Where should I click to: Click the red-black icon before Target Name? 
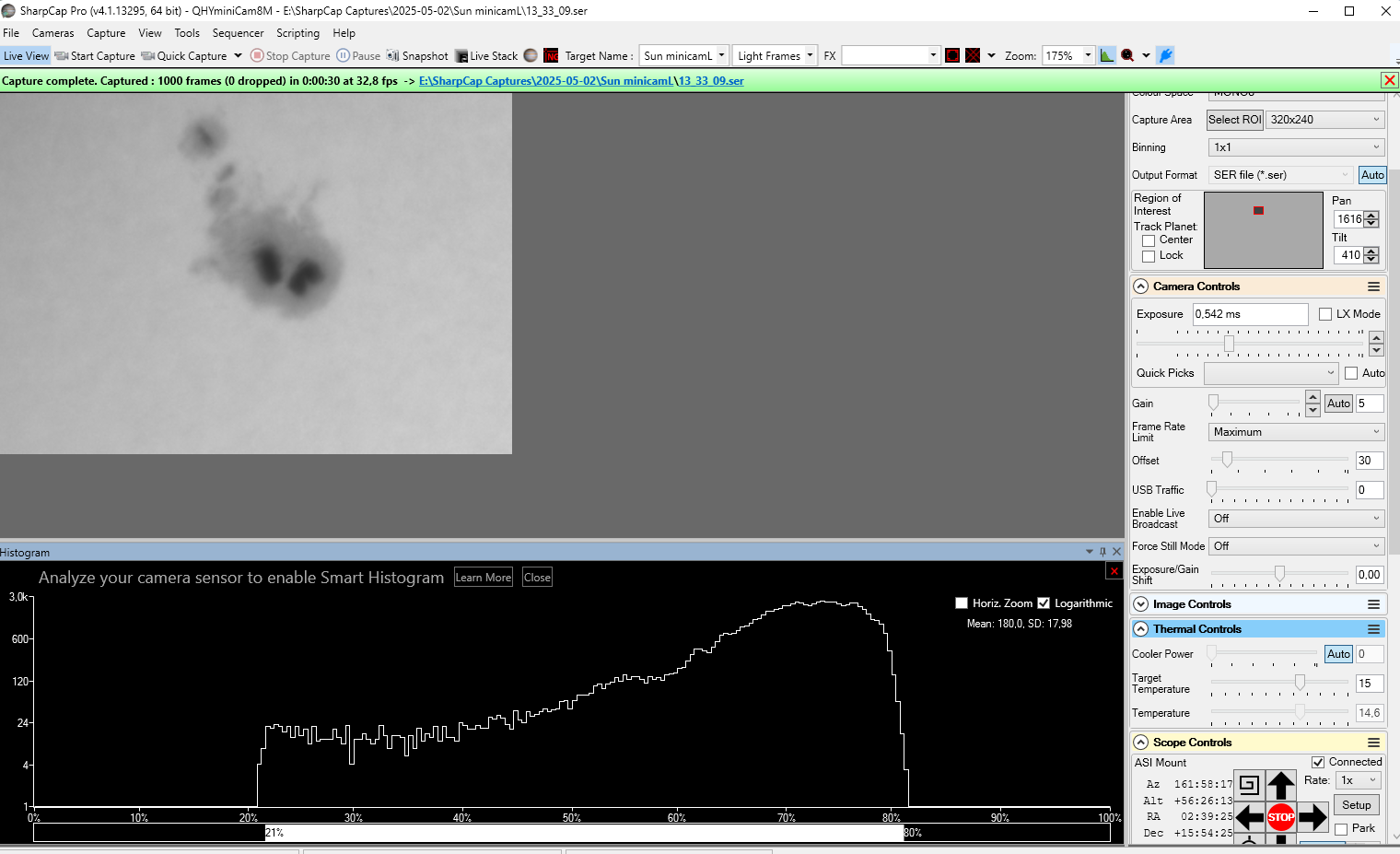tap(551, 55)
